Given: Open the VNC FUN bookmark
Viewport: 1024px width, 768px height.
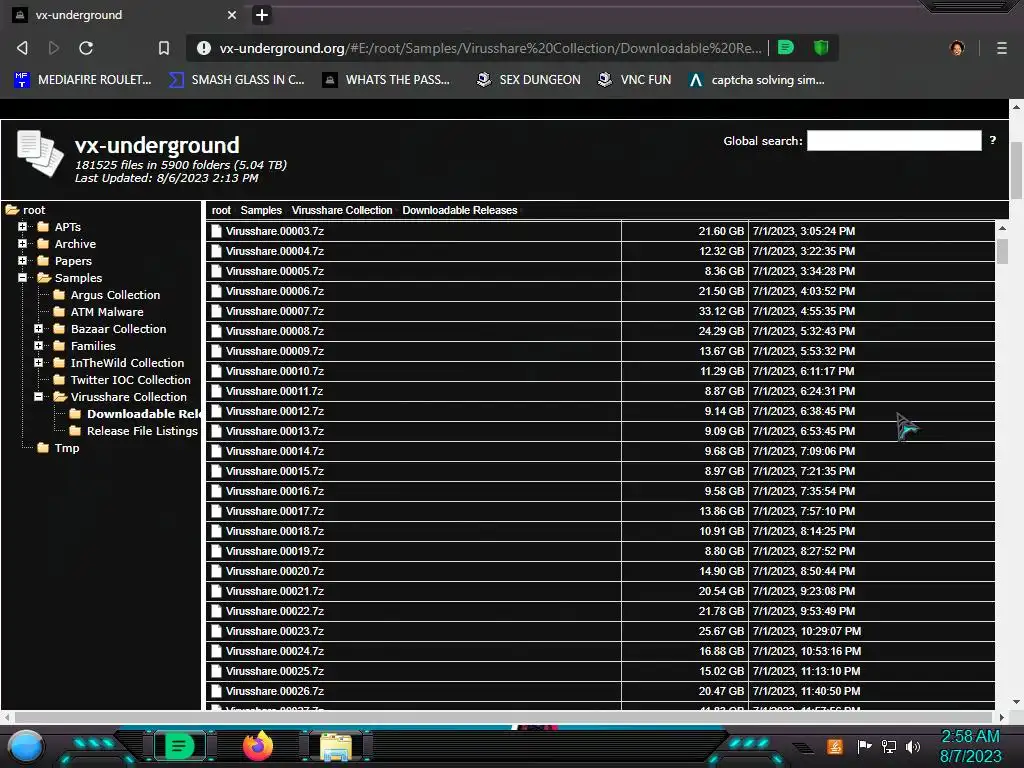Looking at the screenshot, I should (634, 80).
